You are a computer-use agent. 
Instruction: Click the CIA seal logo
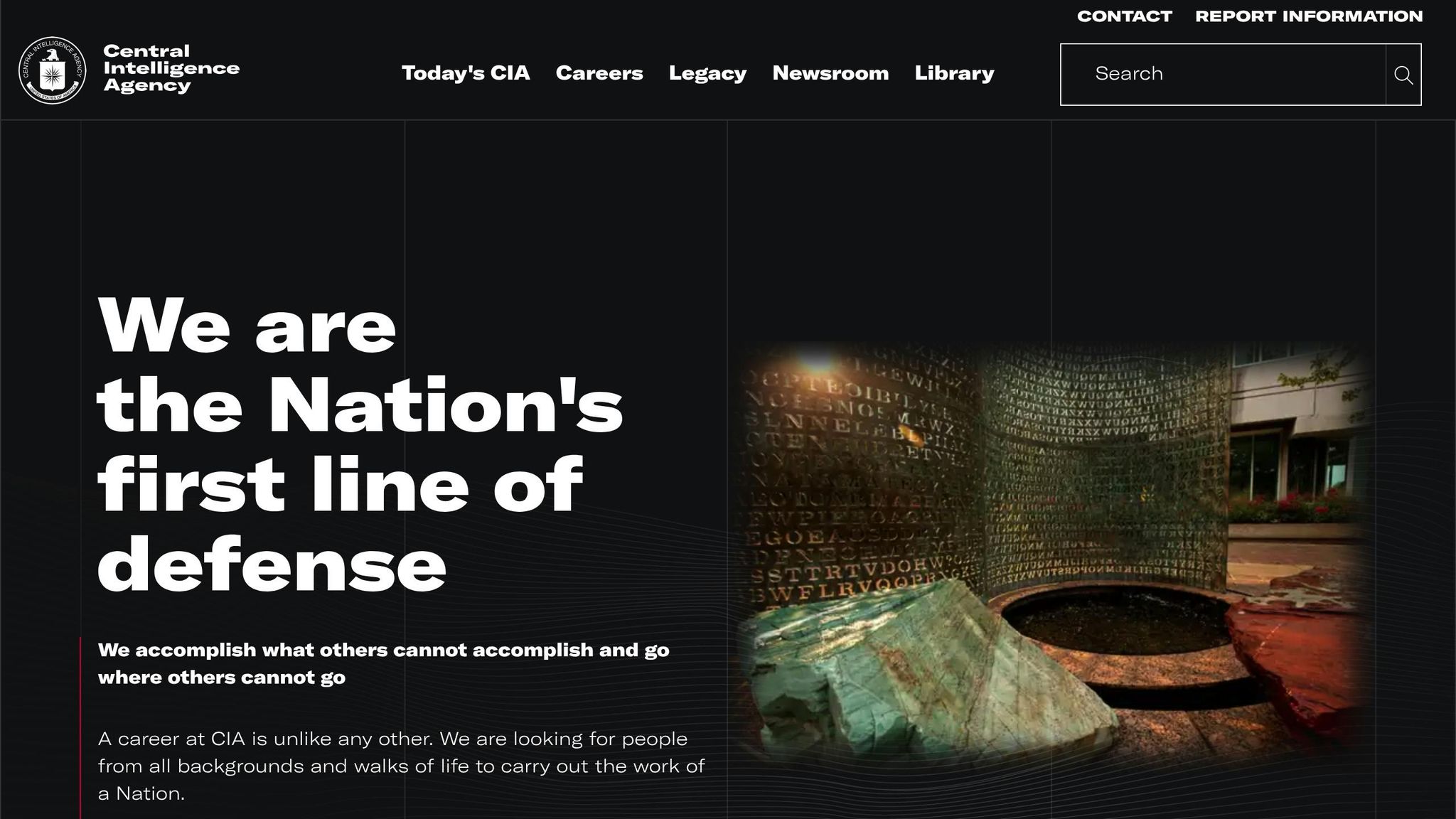tap(52, 70)
